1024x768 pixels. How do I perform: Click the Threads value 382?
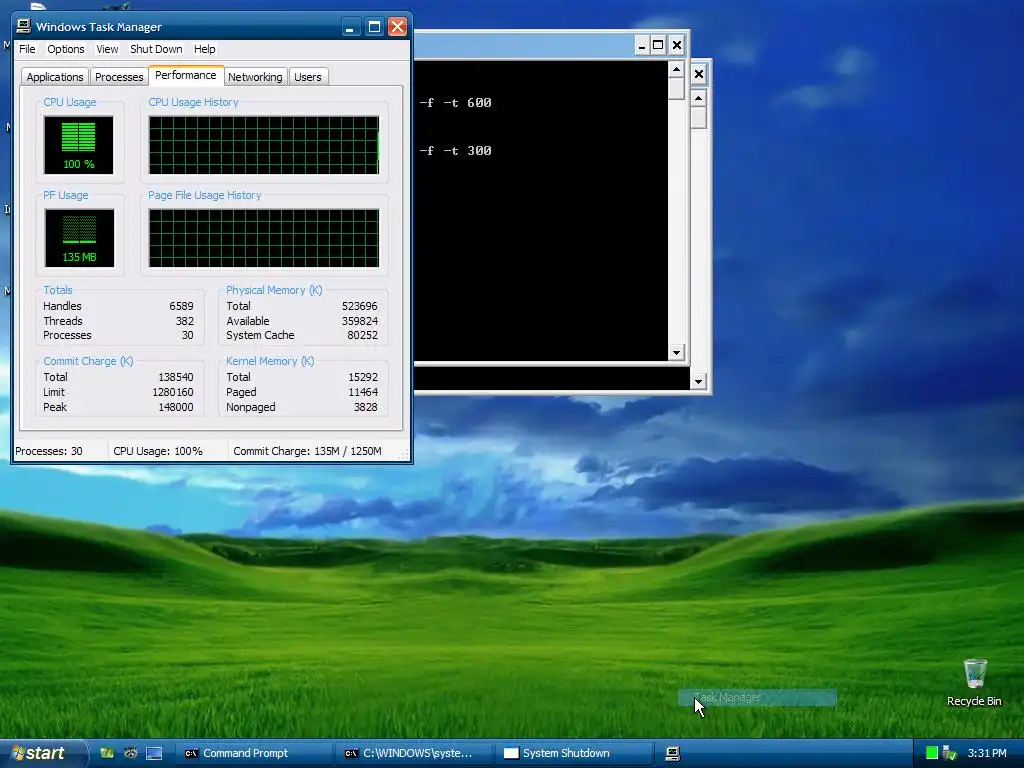pyautogui.click(x=185, y=321)
